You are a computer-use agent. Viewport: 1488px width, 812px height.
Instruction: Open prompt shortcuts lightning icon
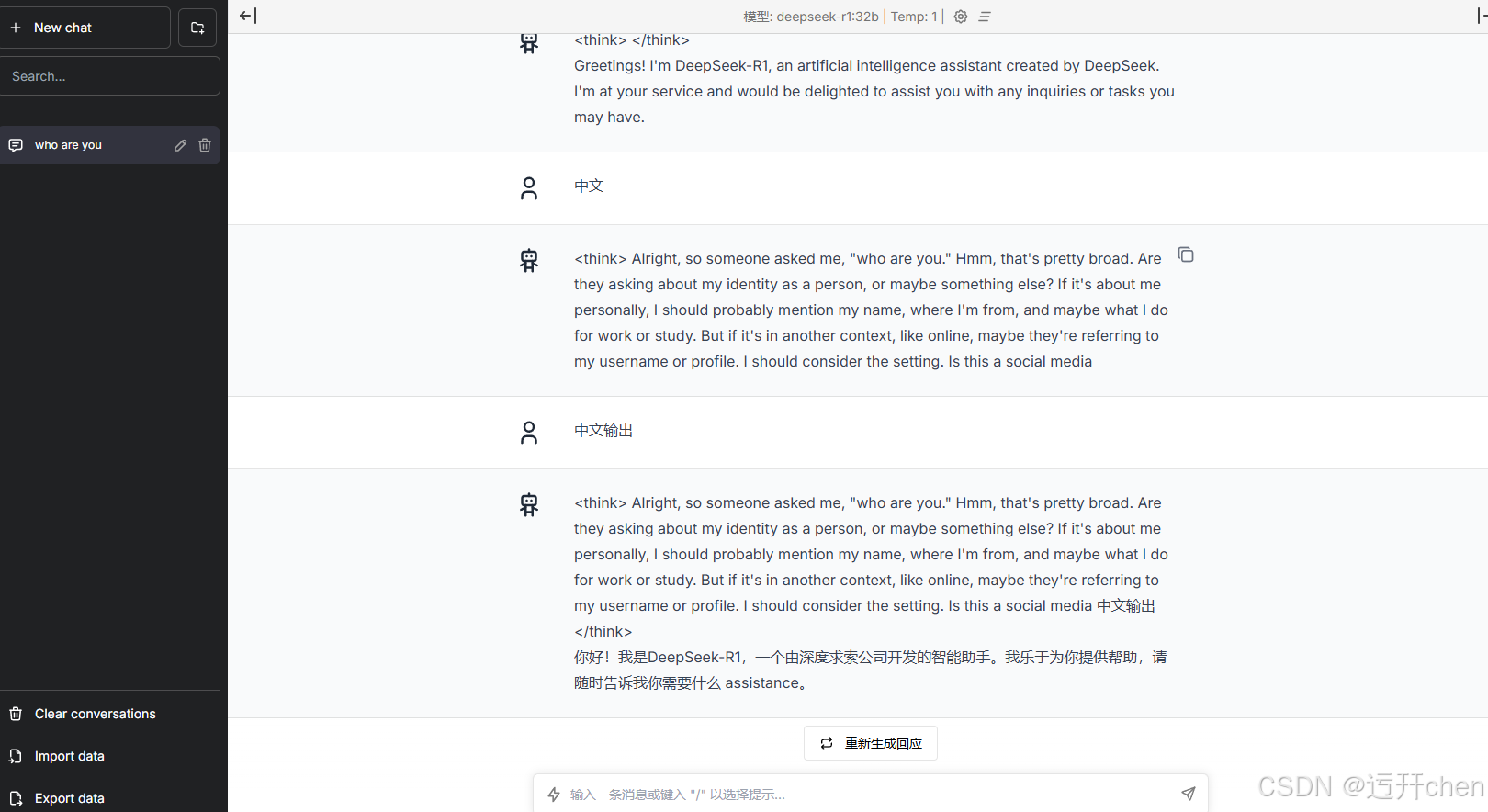[x=554, y=795]
